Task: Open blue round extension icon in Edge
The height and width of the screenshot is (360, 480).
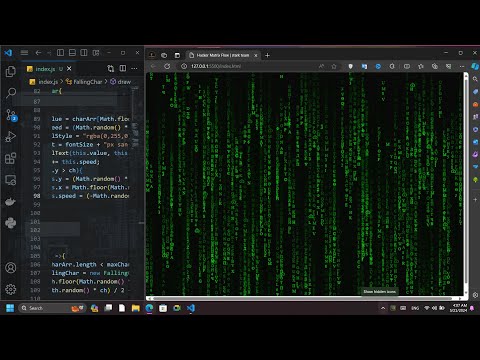Action: [378, 66]
